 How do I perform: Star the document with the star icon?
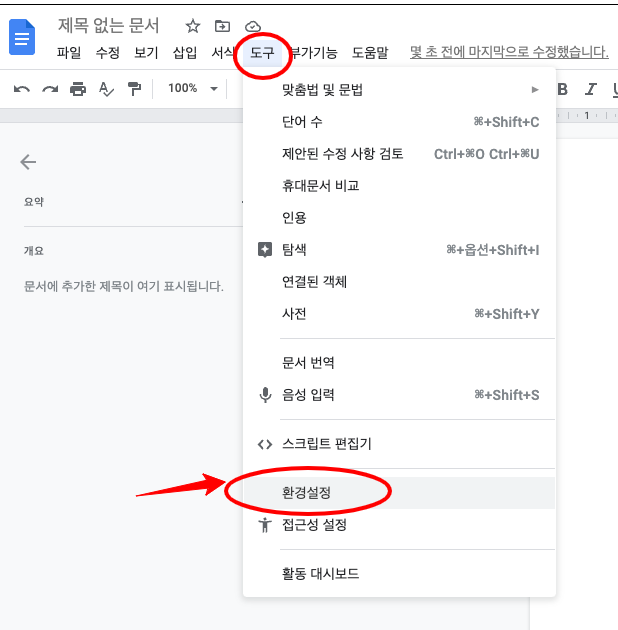tap(193, 27)
